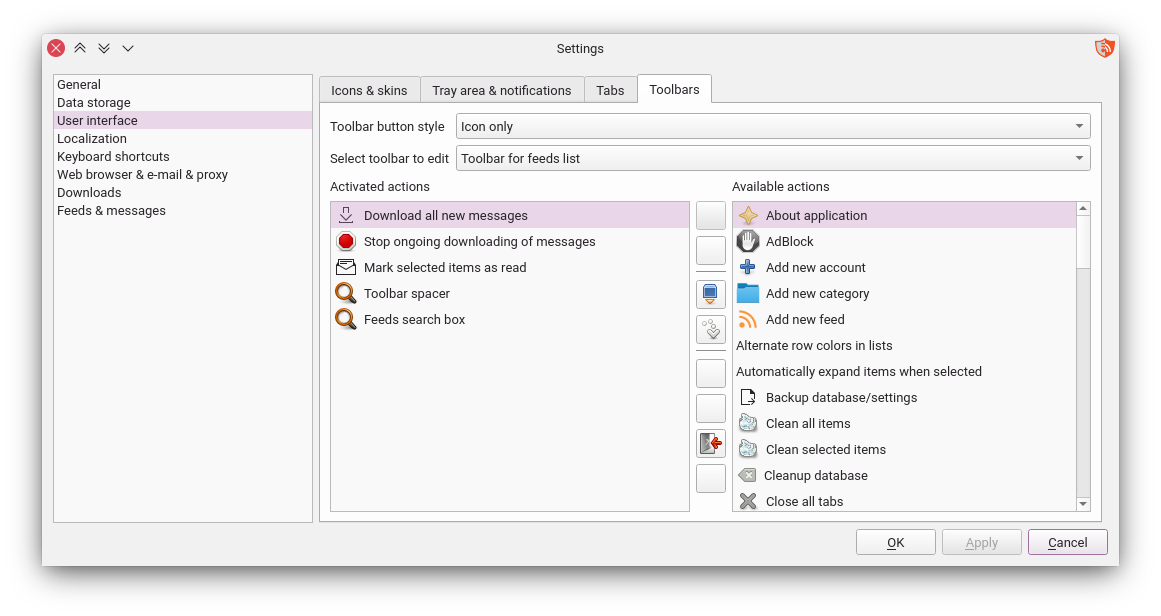The width and height of the screenshot is (1161, 616).
Task: Click the magnifier icon beside Feeds search box
Action: [346, 319]
